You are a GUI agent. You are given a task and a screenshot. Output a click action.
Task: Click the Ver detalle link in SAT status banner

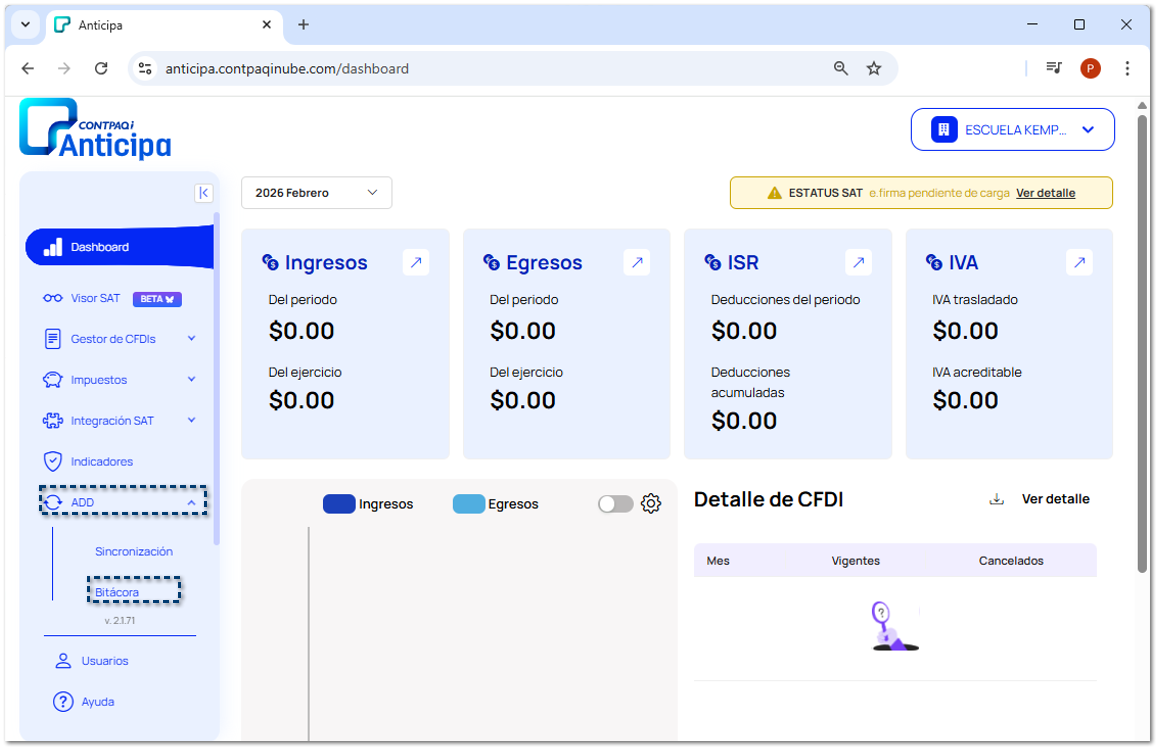click(1045, 193)
